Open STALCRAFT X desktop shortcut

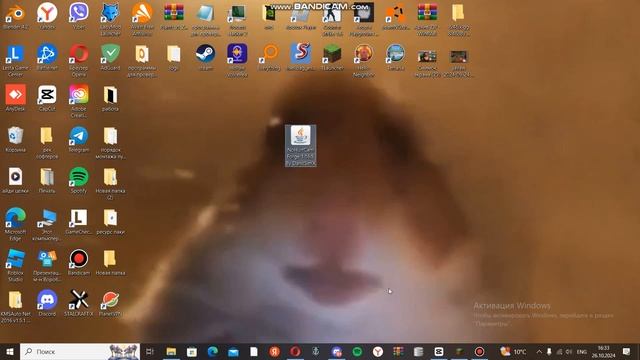[79, 302]
